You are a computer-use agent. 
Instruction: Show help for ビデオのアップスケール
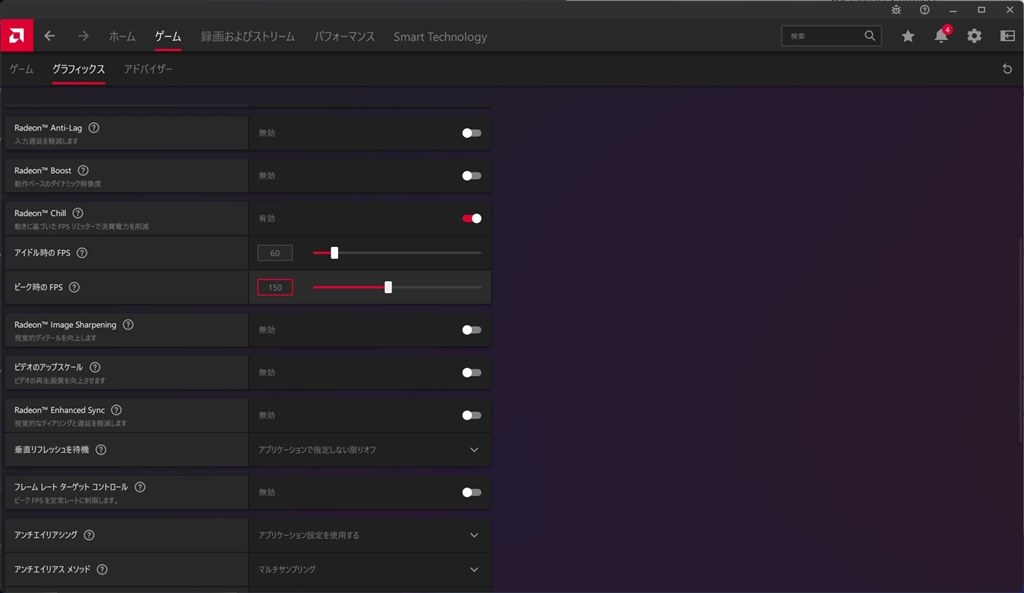click(x=95, y=367)
